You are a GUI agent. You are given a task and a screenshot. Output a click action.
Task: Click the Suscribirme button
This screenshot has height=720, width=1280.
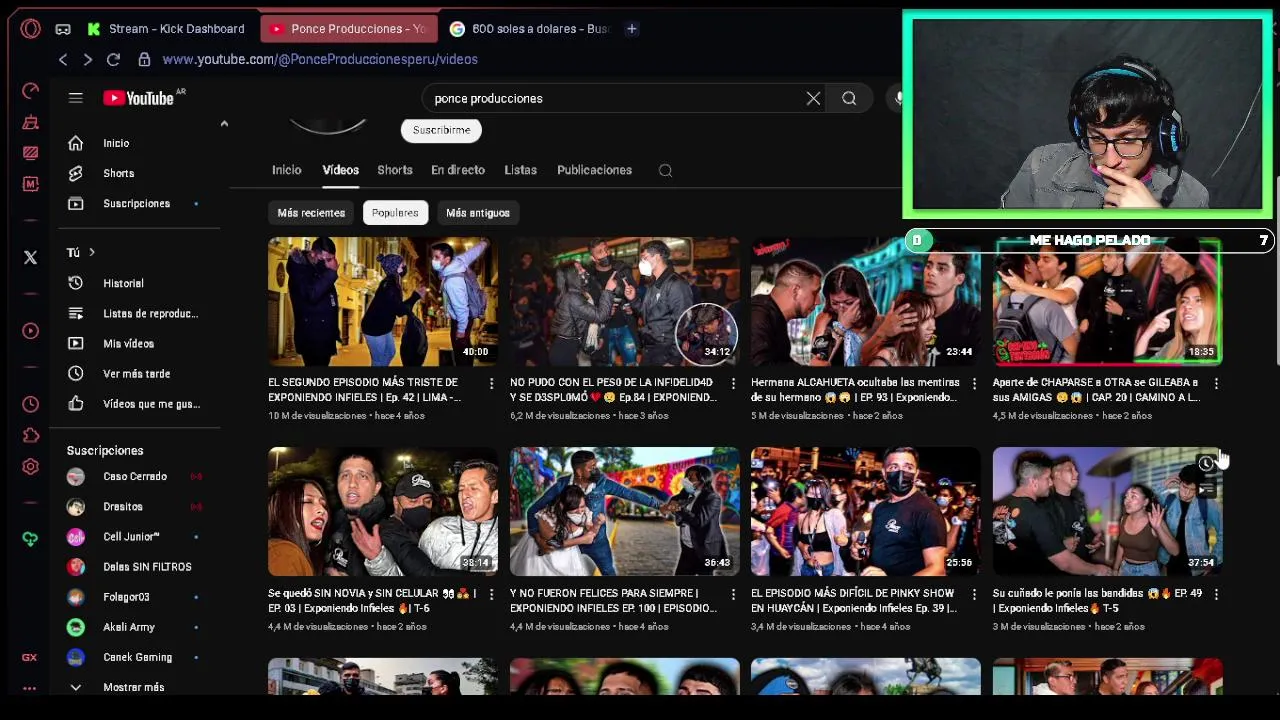click(x=441, y=130)
